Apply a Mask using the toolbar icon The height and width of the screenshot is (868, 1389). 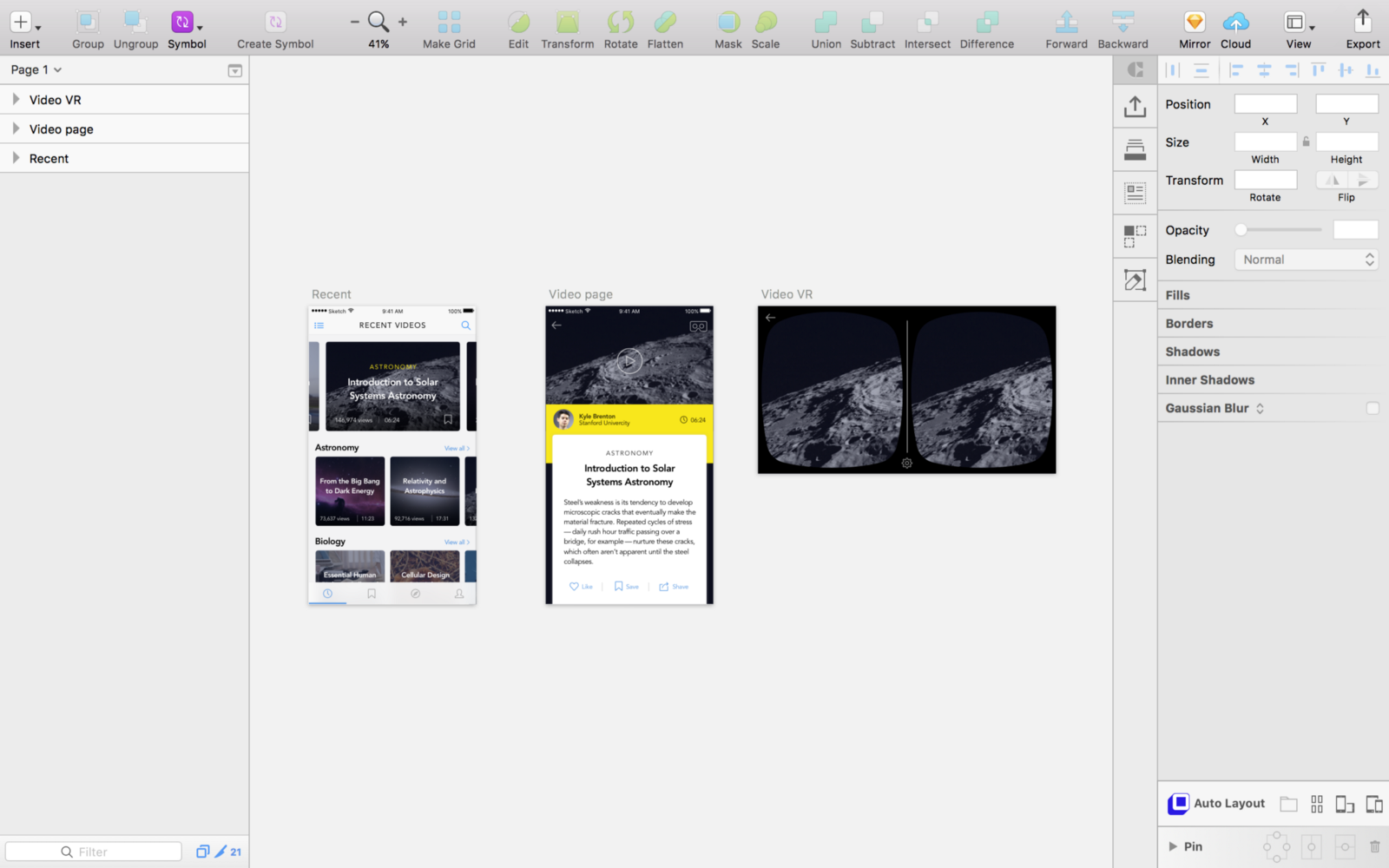(x=727, y=22)
